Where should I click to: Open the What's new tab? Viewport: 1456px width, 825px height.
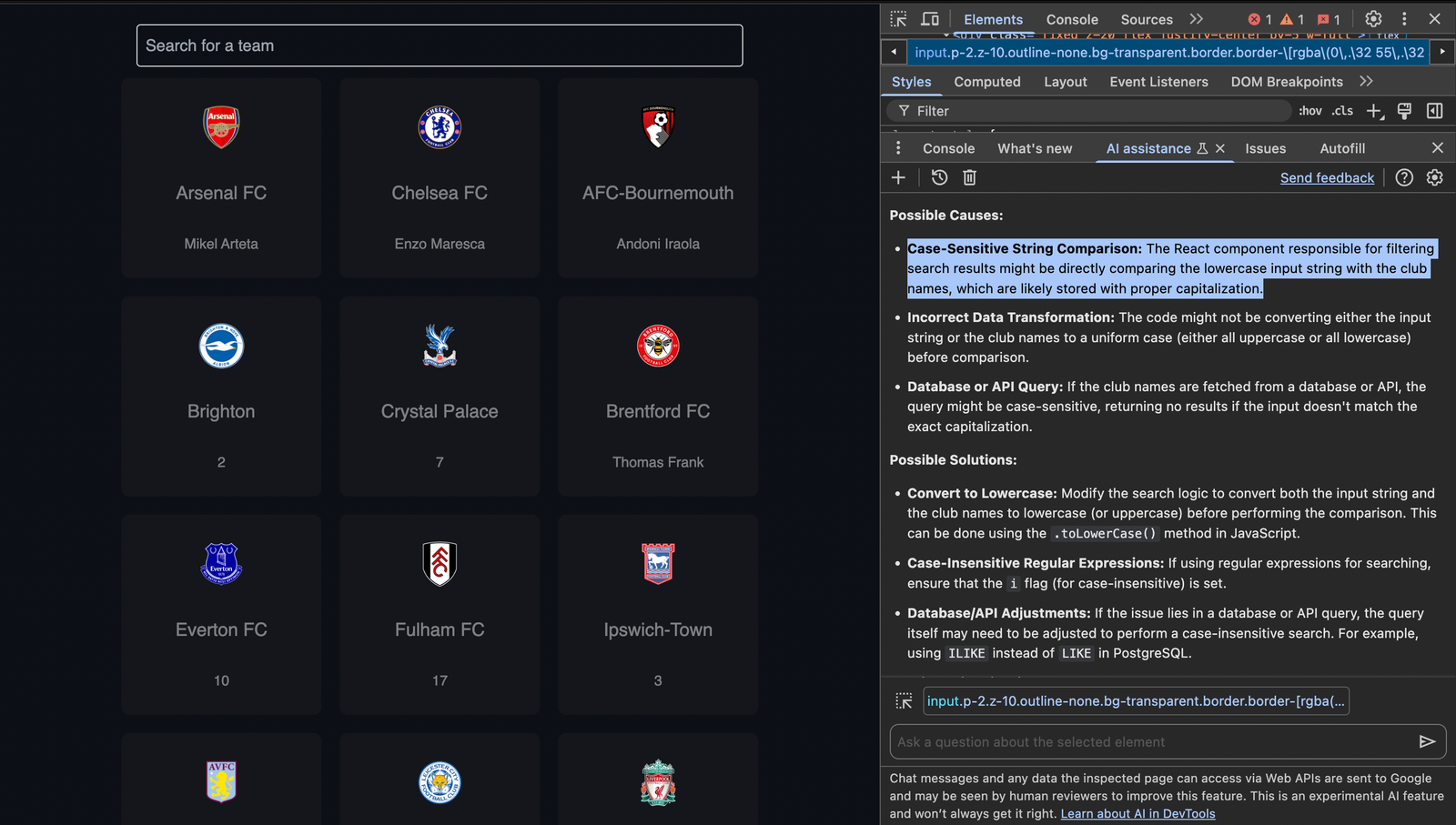pos(1035,148)
